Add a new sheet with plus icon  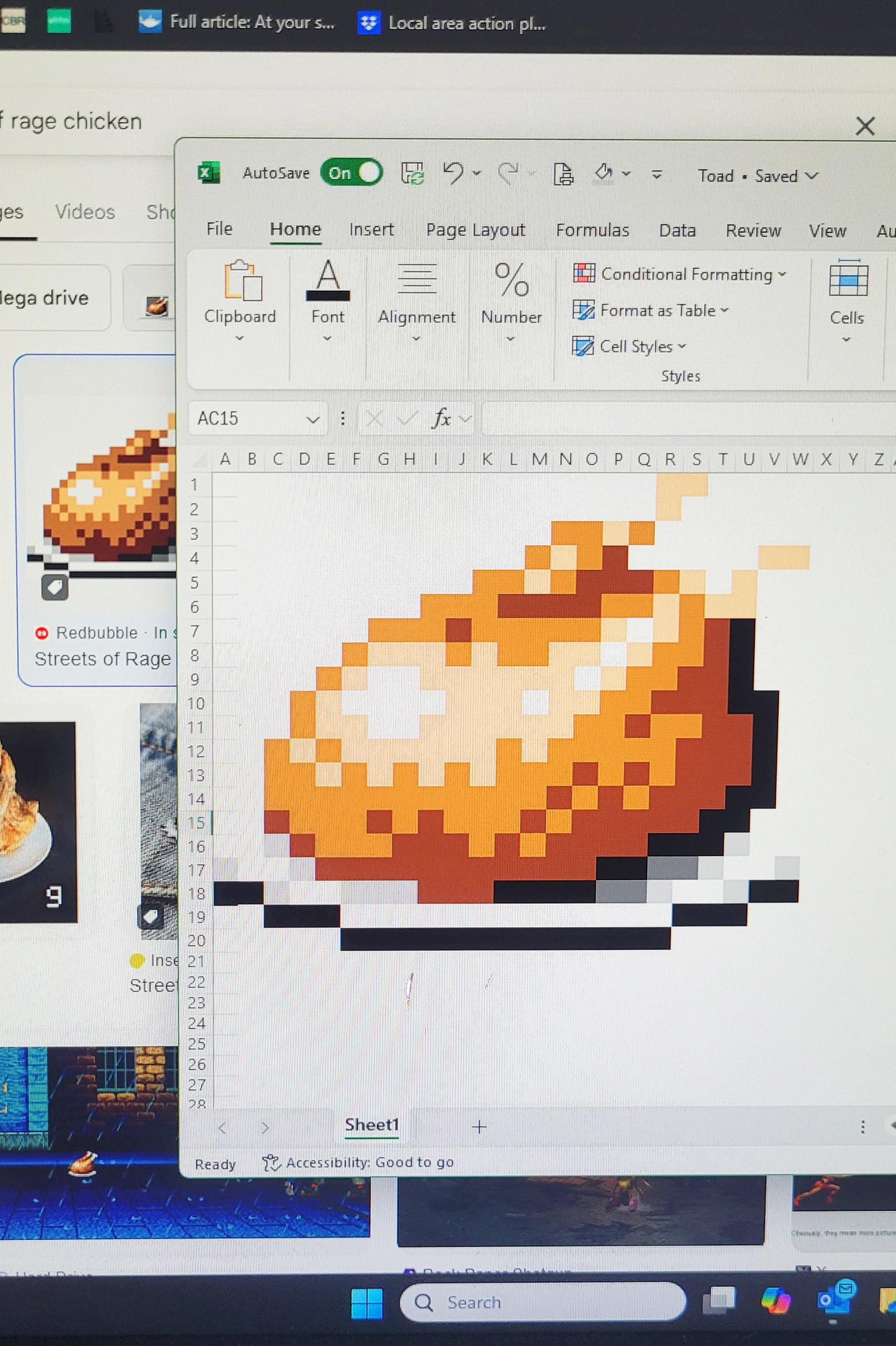[479, 1126]
